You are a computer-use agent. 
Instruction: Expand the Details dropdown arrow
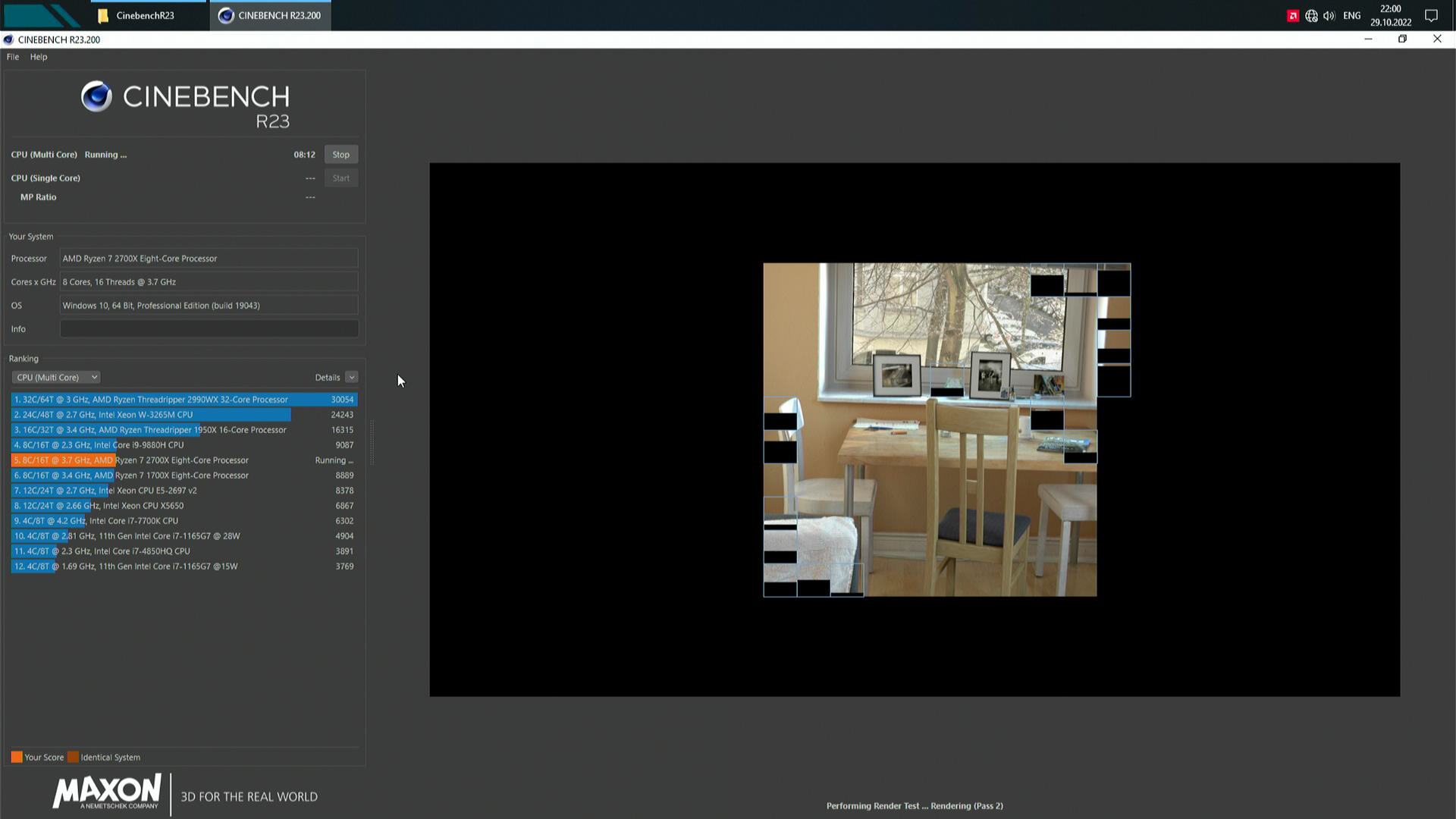click(351, 377)
